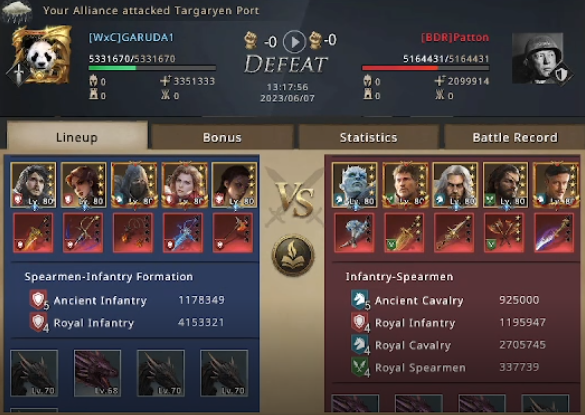
Task: Inspect the blue glowing spear weapon
Action: [183, 233]
